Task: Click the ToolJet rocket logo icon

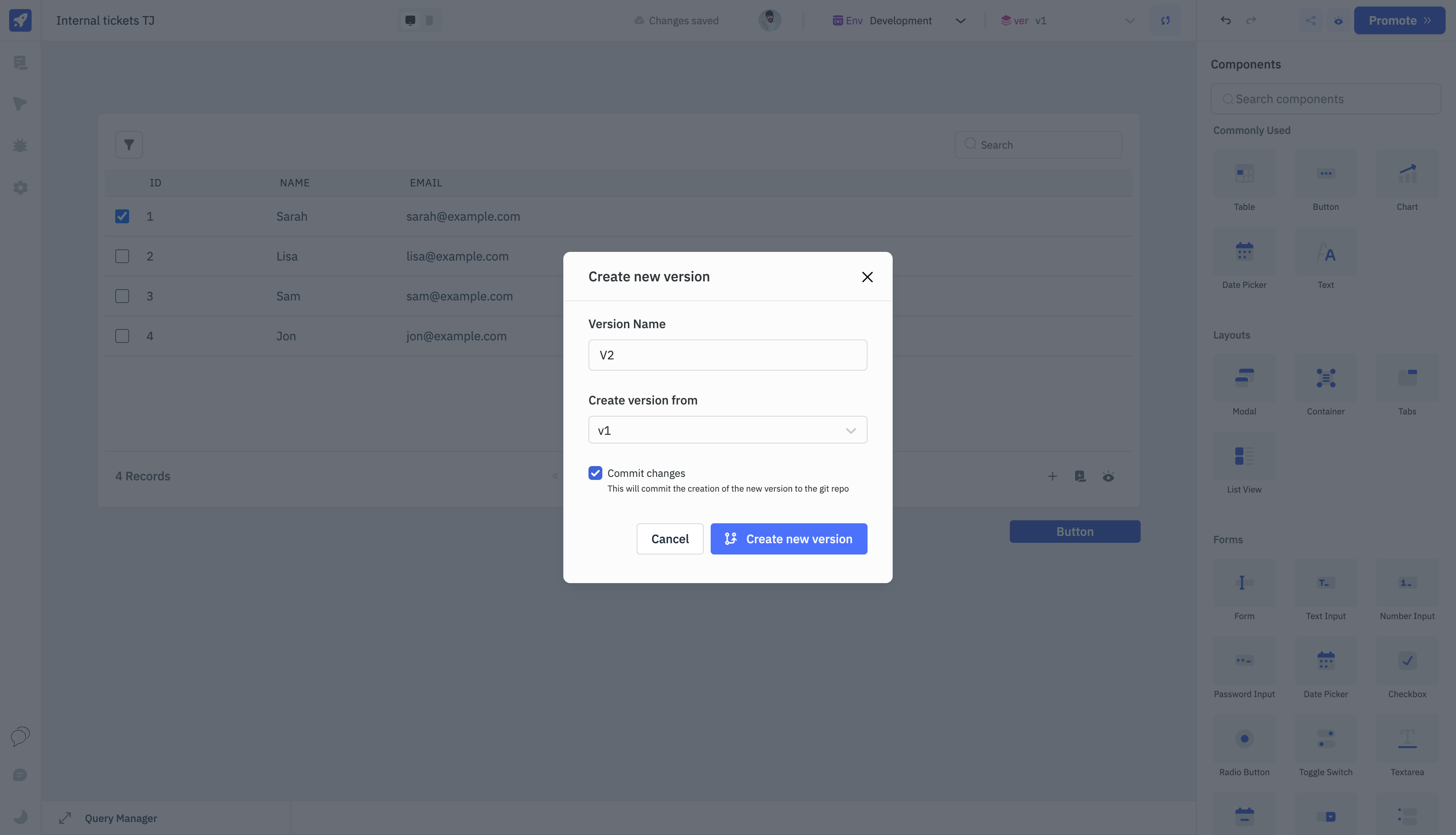Action: coord(20,20)
